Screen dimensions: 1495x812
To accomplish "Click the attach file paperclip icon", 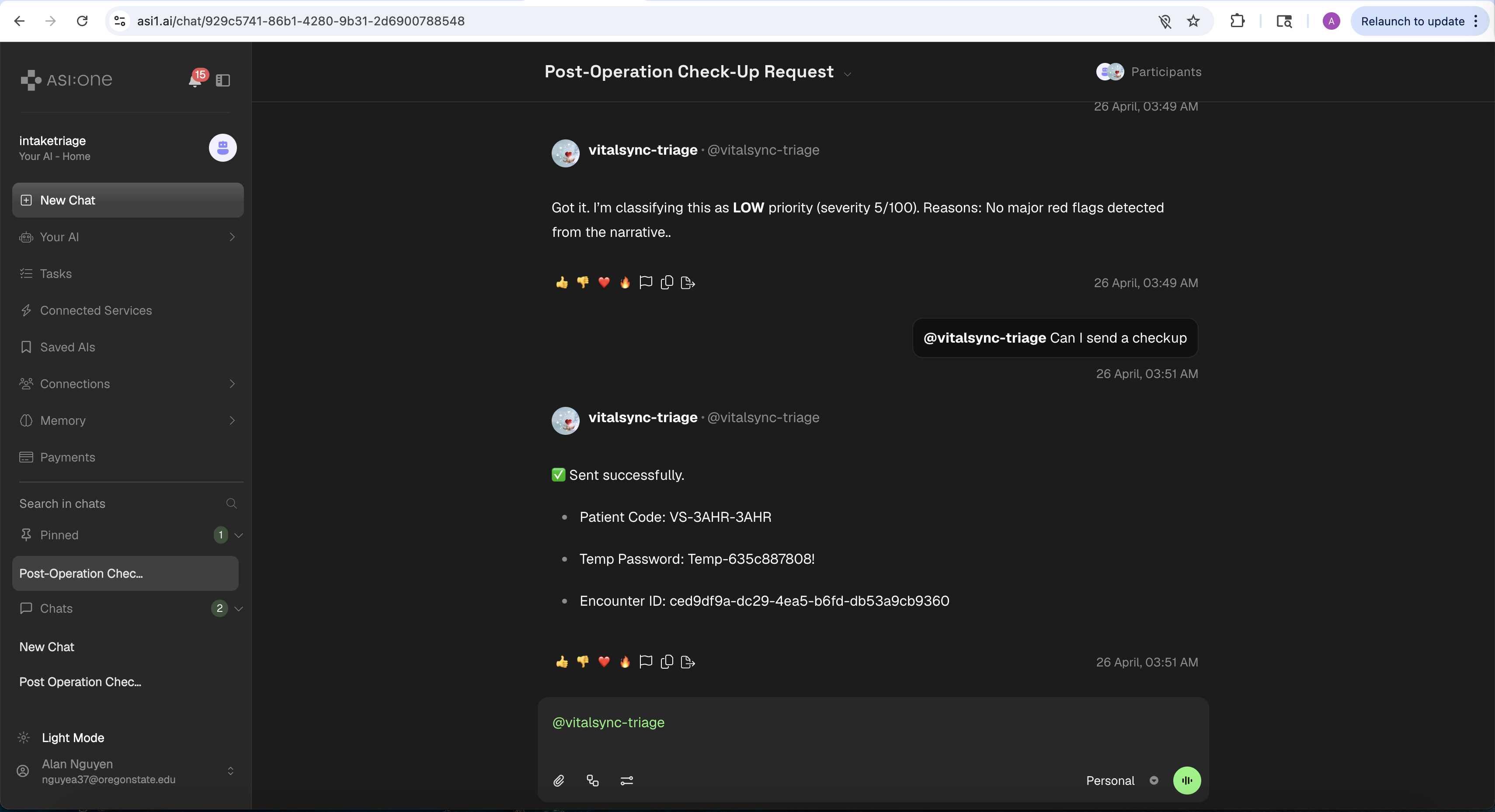I will point(558,781).
